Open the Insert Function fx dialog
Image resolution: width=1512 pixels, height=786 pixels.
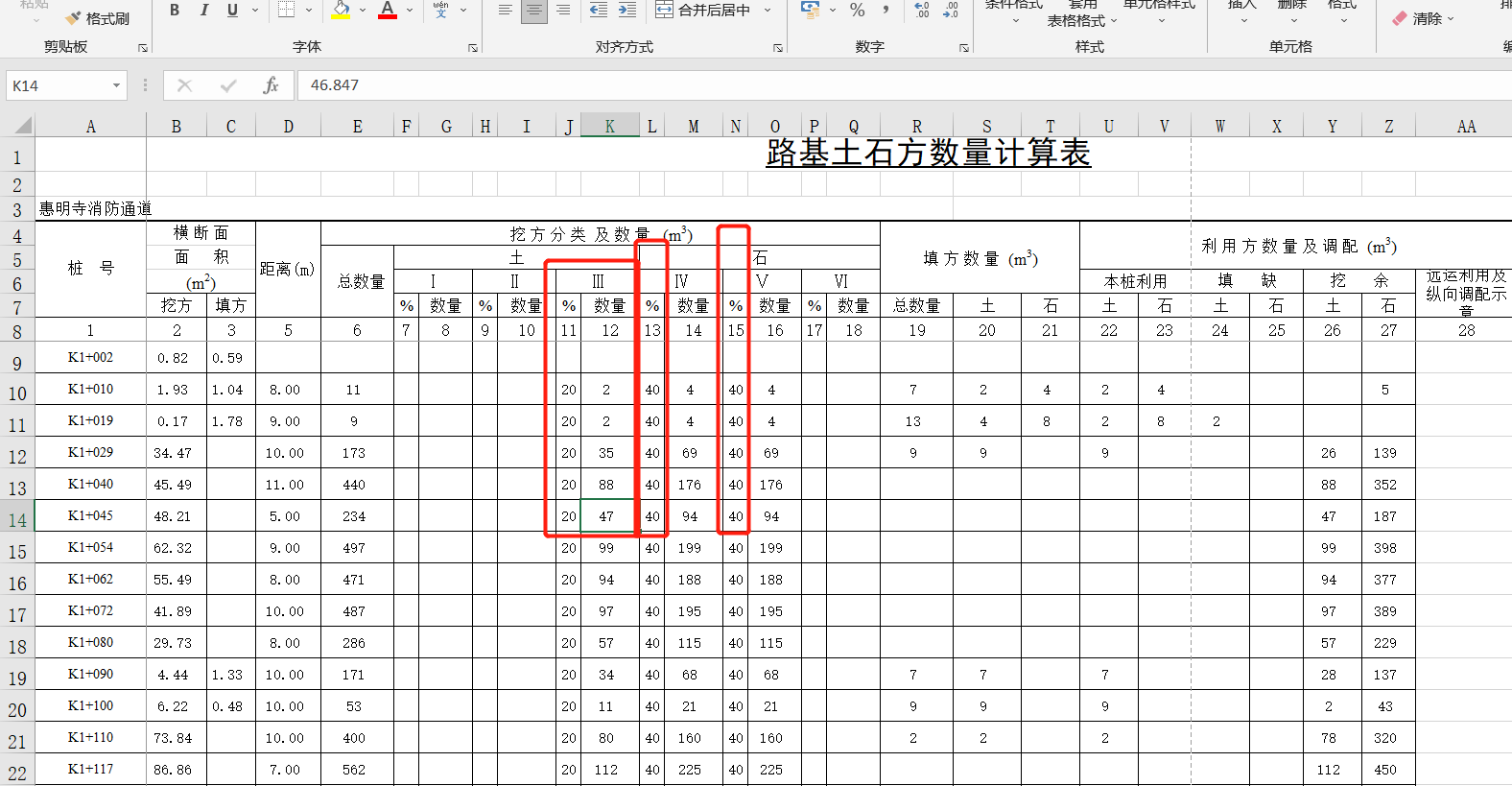272,85
